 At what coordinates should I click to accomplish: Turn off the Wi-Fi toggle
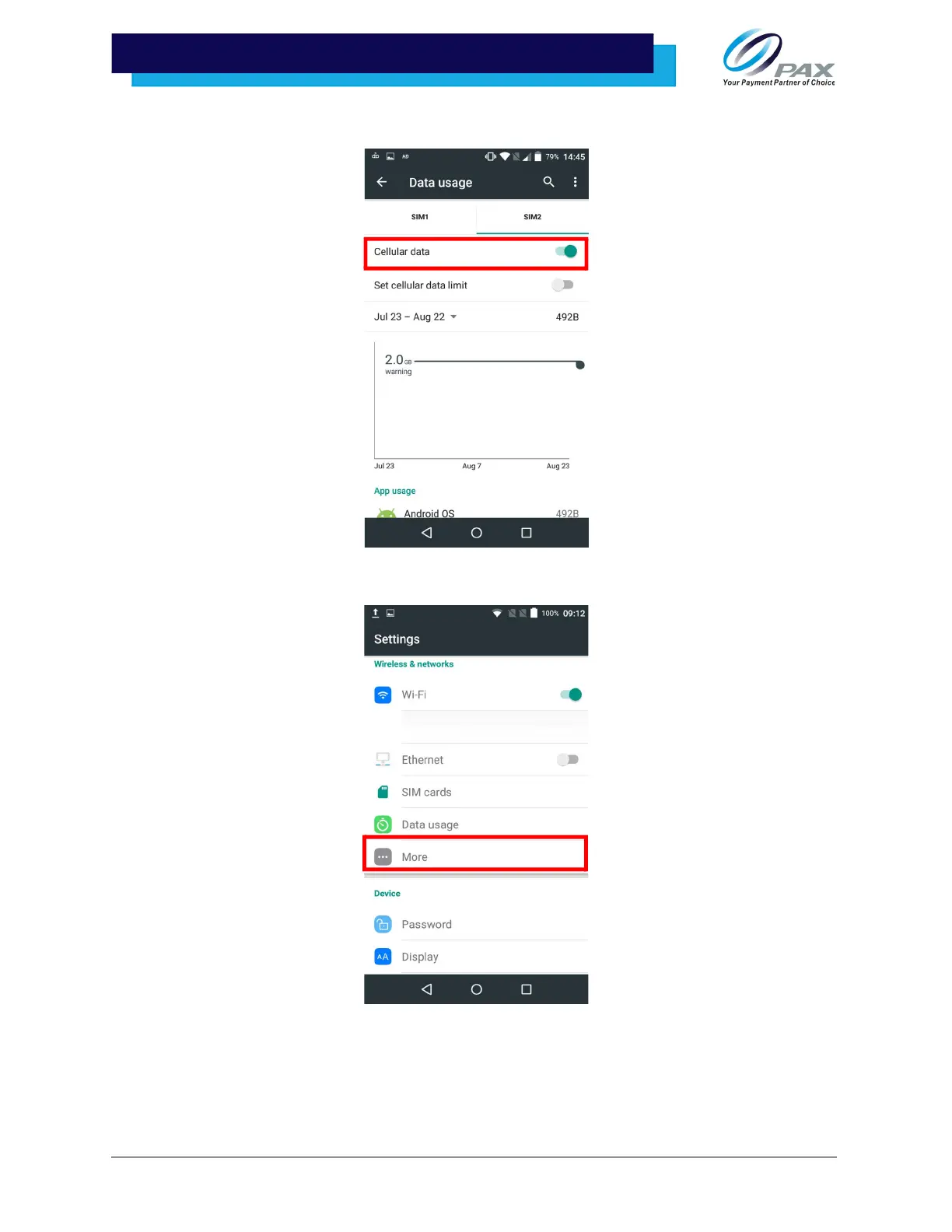click(x=571, y=695)
